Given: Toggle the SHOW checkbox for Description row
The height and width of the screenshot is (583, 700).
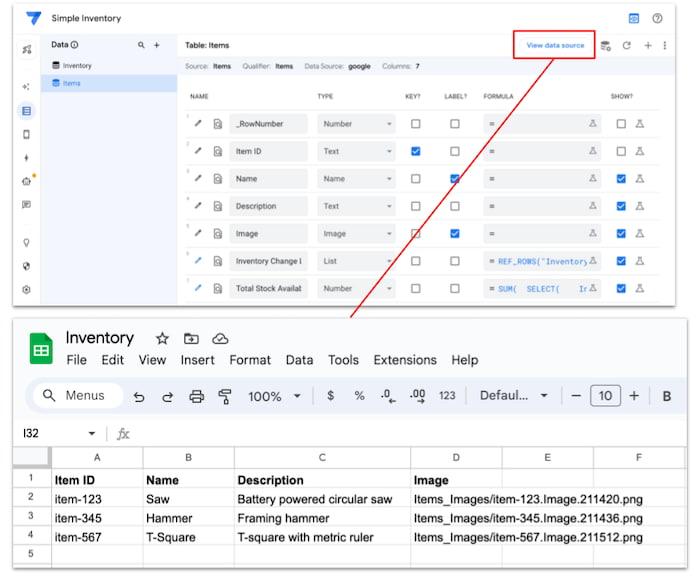Looking at the screenshot, I should [621, 206].
